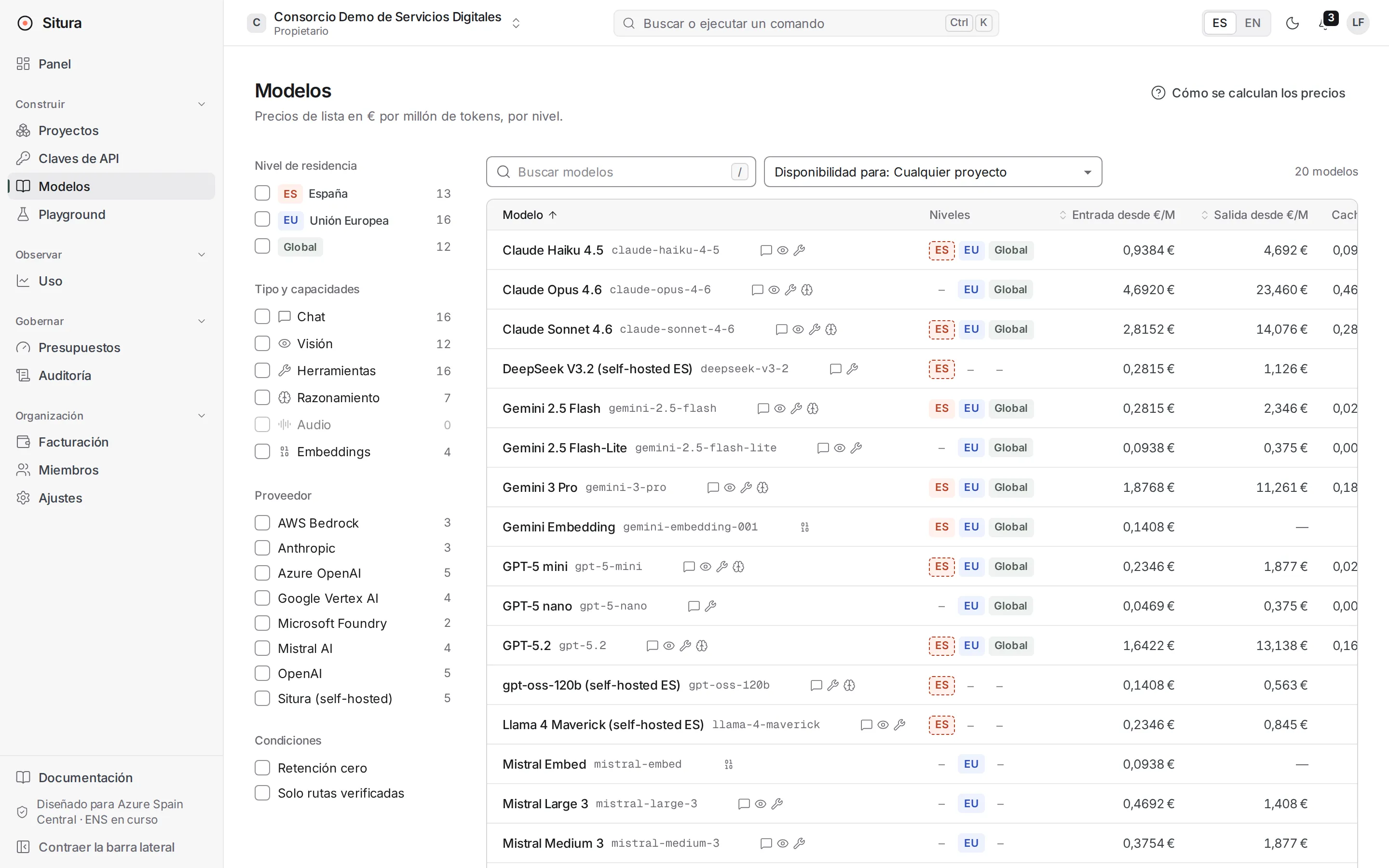Click the search icon in command bar
The width and height of the screenshot is (1389, 868).
tap(629, 24)
